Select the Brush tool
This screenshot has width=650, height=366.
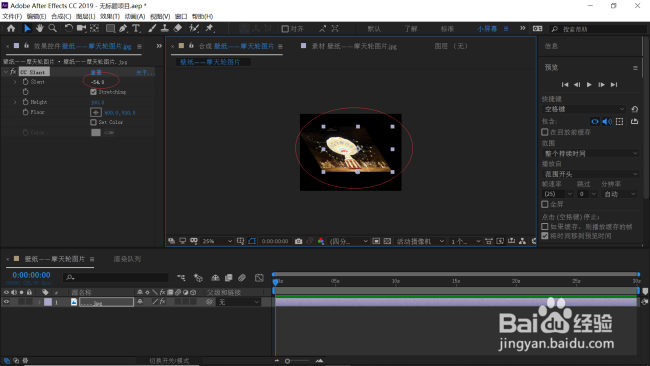point(152,28)
